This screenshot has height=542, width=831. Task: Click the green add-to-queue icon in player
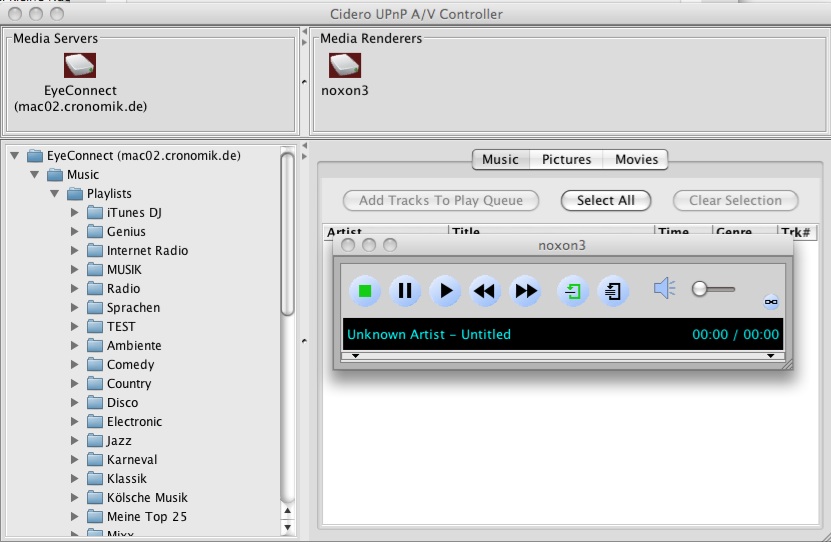tap(573, 291)
